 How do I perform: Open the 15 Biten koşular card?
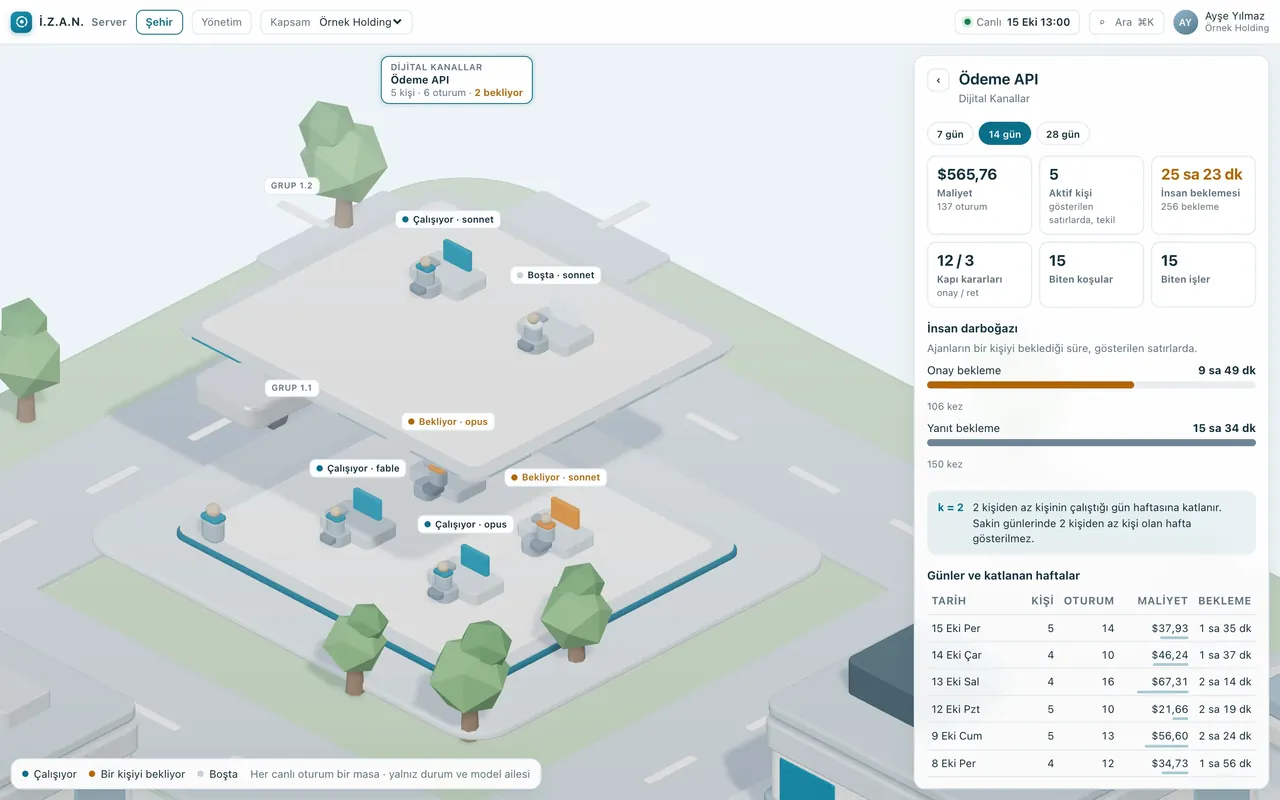tap(1091, 274)
